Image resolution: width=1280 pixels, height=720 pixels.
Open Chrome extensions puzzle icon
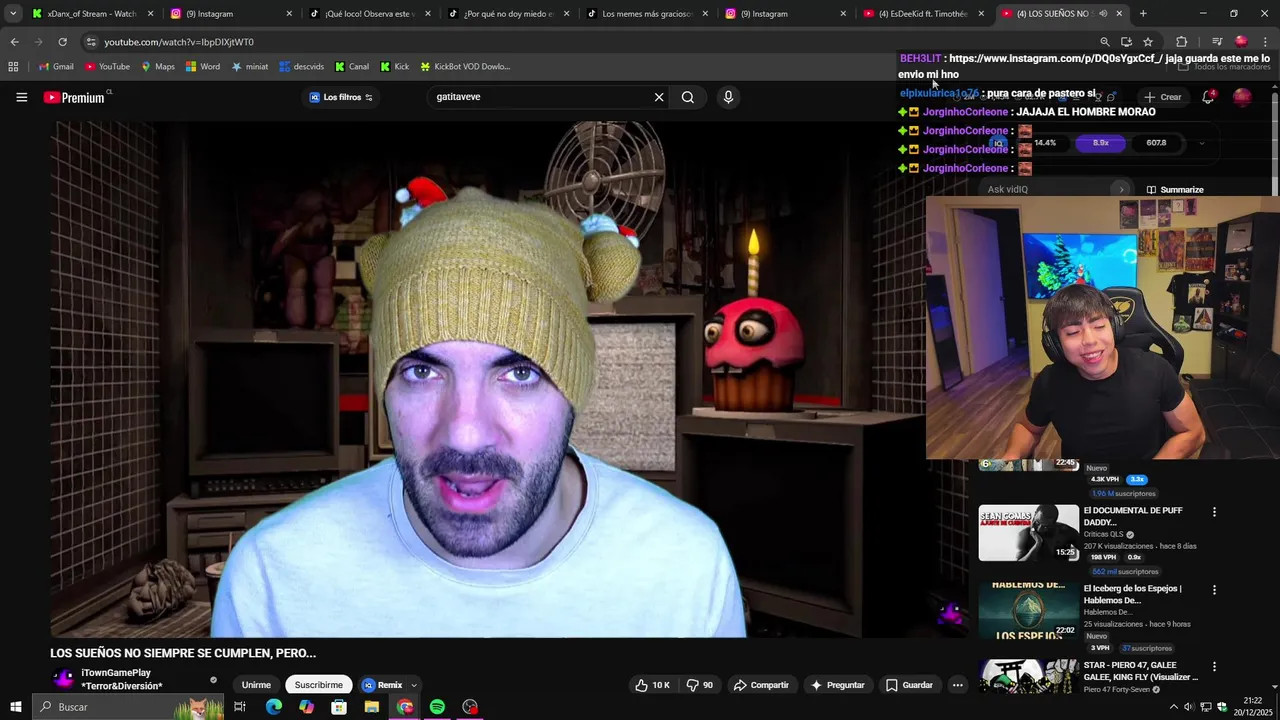(1182, 42)
